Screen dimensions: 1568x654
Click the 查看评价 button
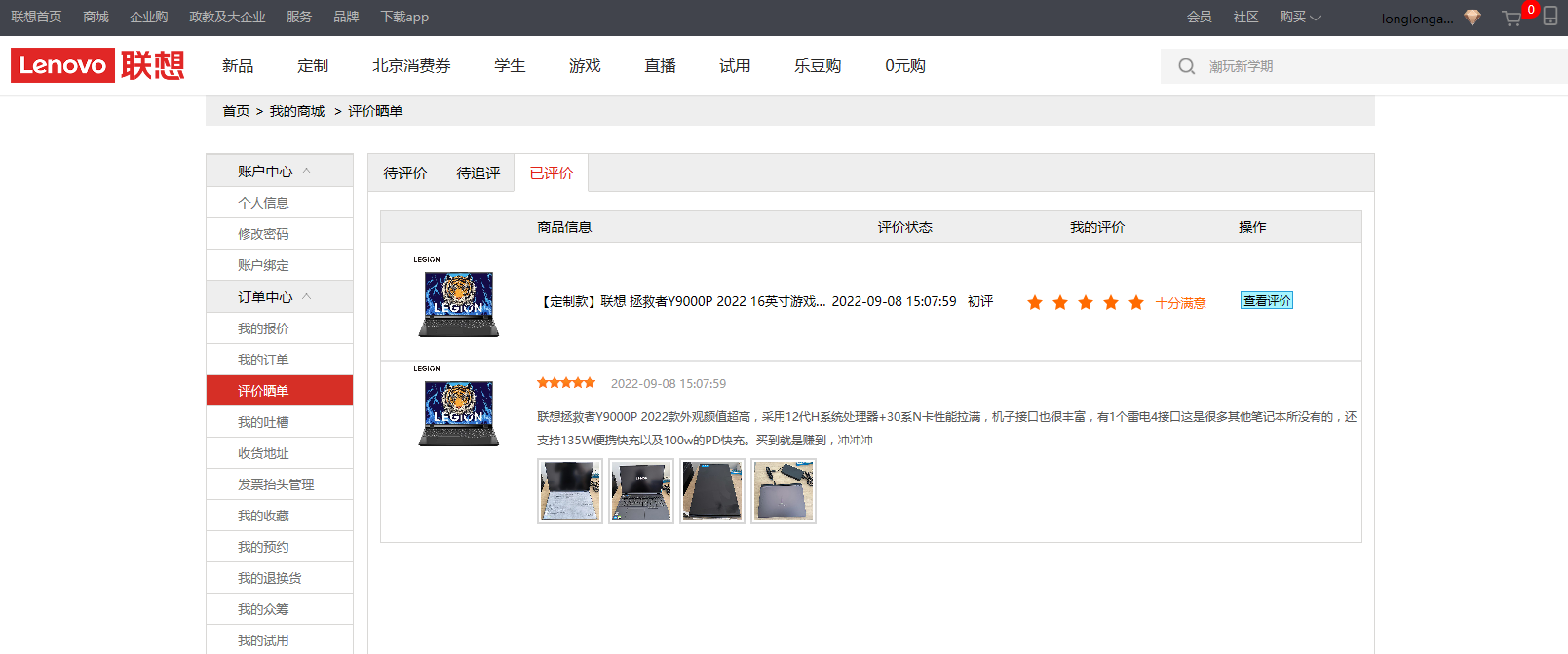point(1267,301)
